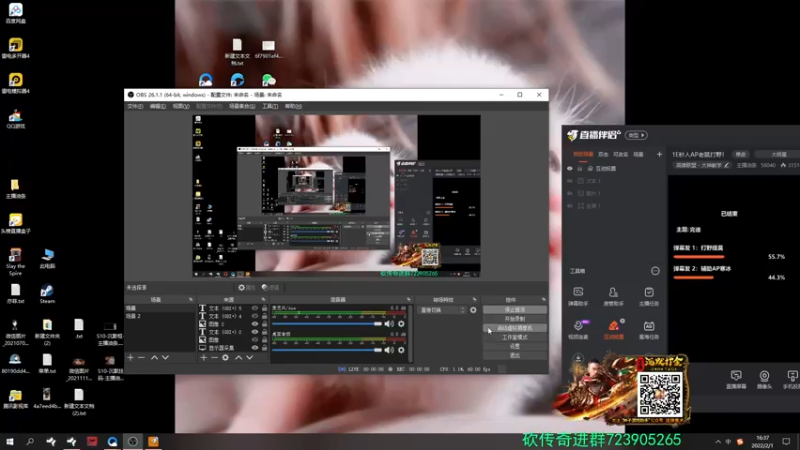Open settings gear of first mixer track

[x=402, y=323]
